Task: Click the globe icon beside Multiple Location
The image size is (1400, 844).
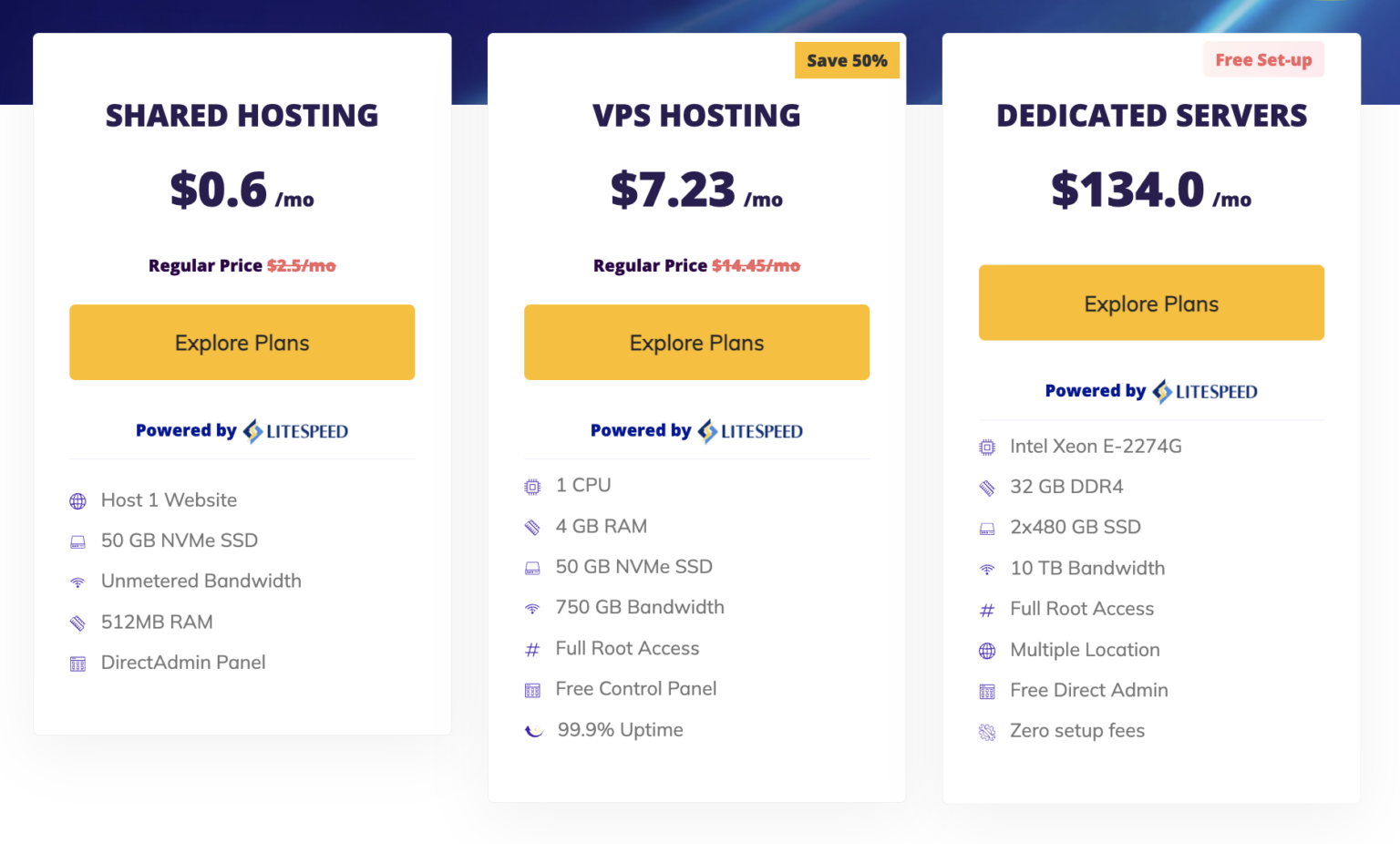Action: coord(987,650)
